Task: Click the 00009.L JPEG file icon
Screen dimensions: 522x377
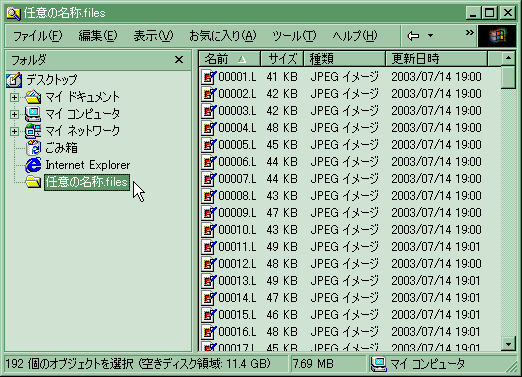Action: point(209,213)
